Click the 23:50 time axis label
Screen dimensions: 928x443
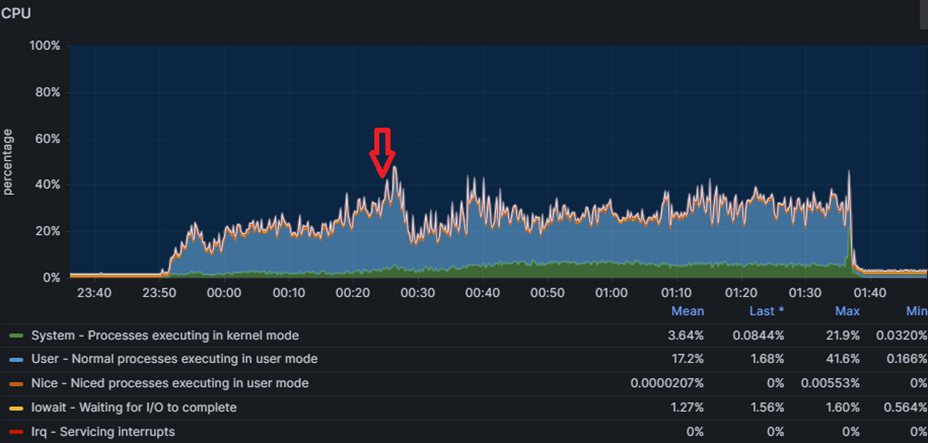pyautogui.click(x=159, y=293)
